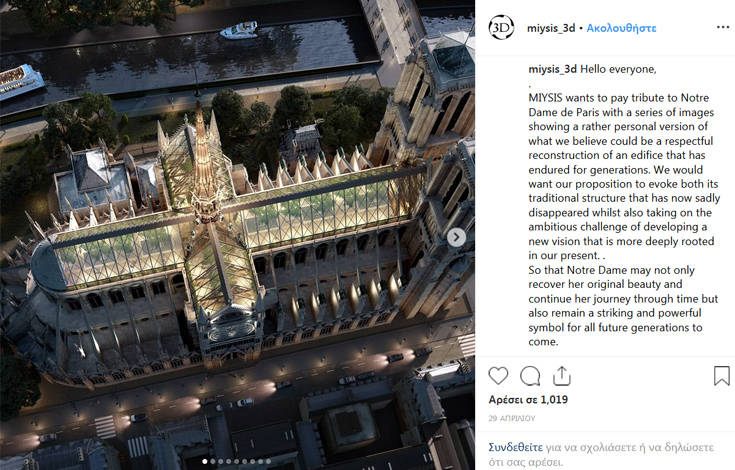
Task: Save the post with the bookmark icon
Action: pos(722,375)
